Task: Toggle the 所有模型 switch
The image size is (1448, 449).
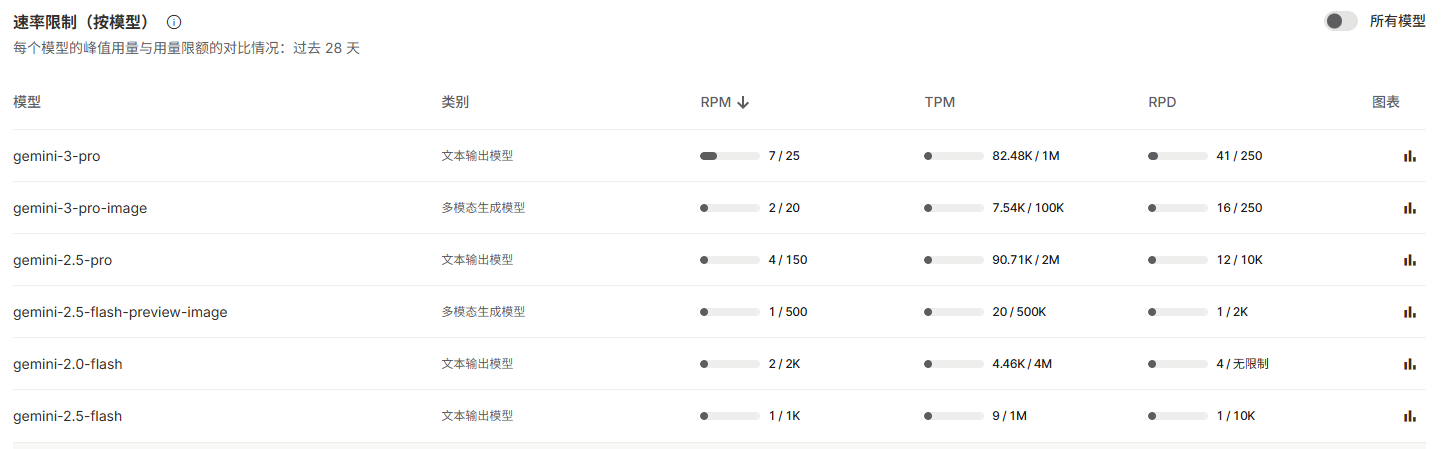Action: click(x=1341, y=21)
